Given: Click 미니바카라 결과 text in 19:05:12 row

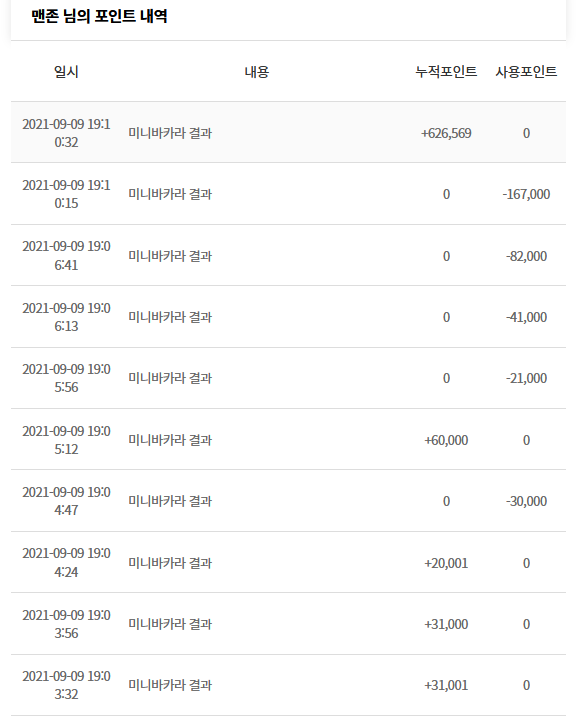Looking at the screenshot, I should [170, 440].
